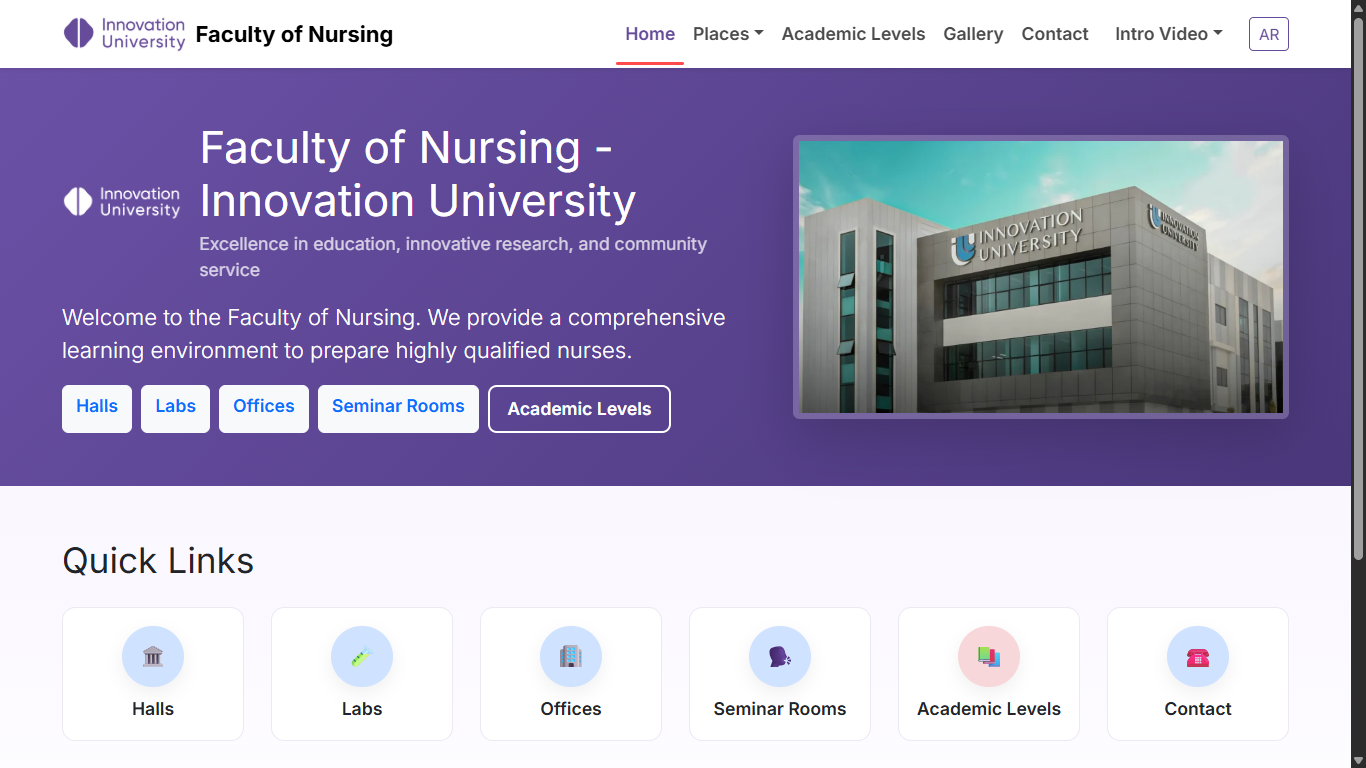The height and width of the screenshot is (768, 1366).
Task: Open the Contact nav link
Action: coord(1055,34)
